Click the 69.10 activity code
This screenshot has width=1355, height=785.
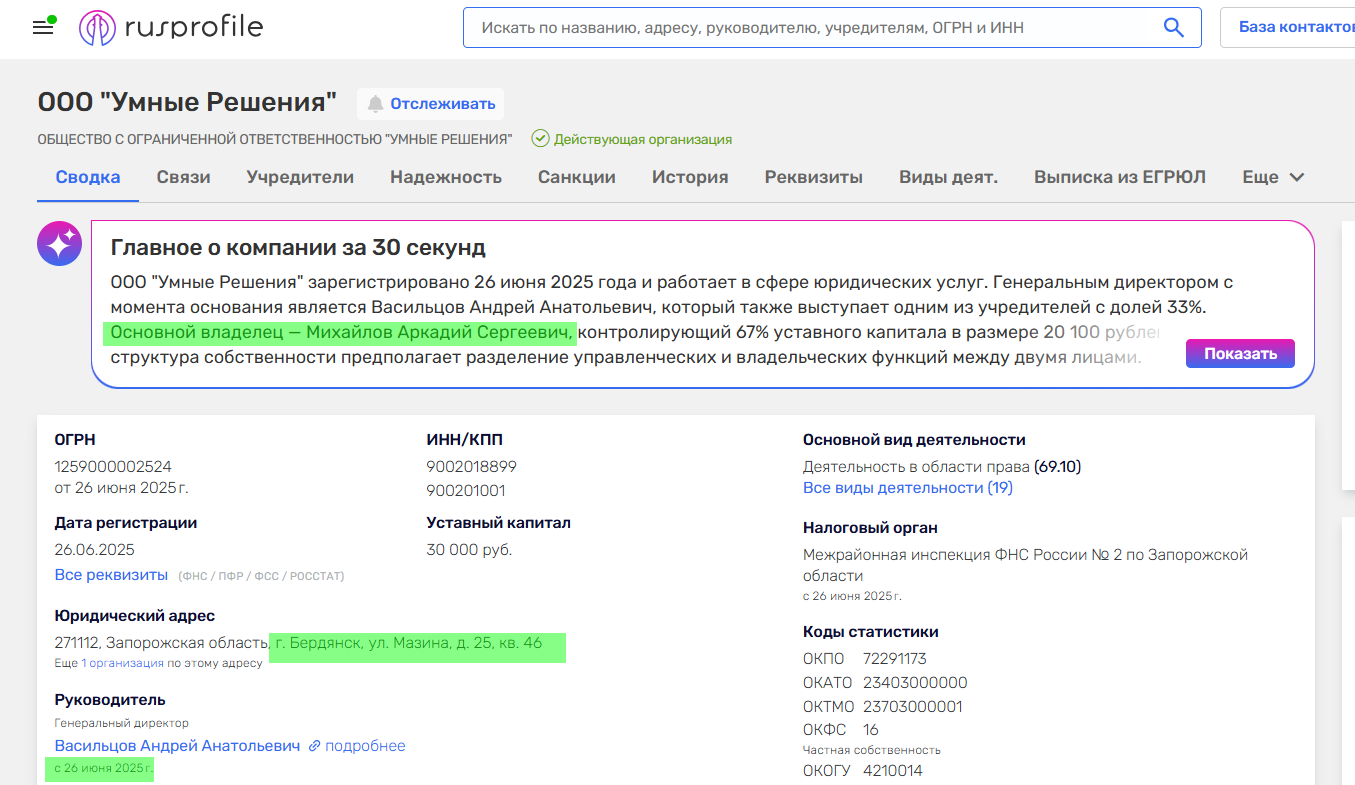click(x=1057, y=466)
